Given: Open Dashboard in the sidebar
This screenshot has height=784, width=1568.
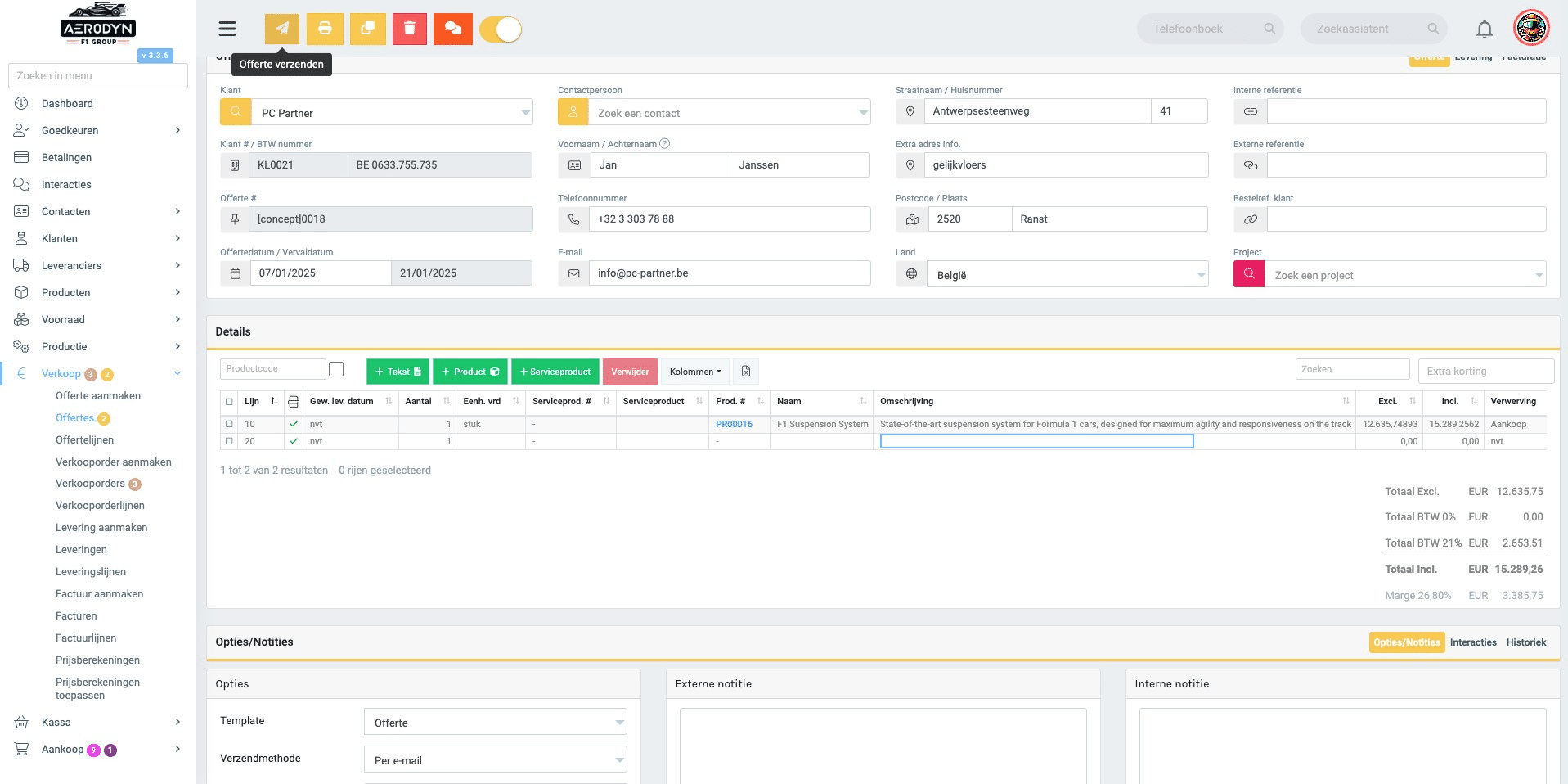Looking at the screenshot, I should coord(67,103).
